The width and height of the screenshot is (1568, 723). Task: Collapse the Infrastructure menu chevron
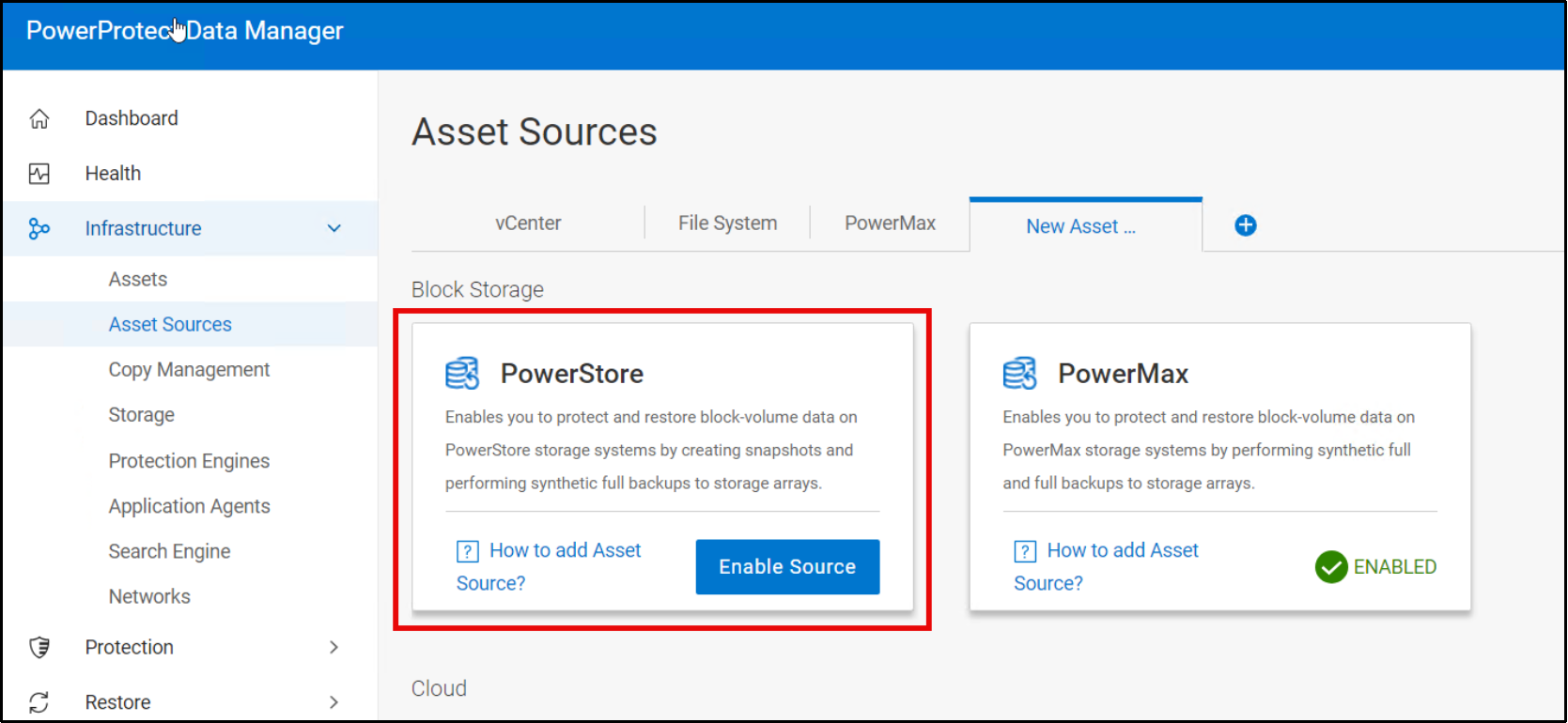tap(334, 228)
